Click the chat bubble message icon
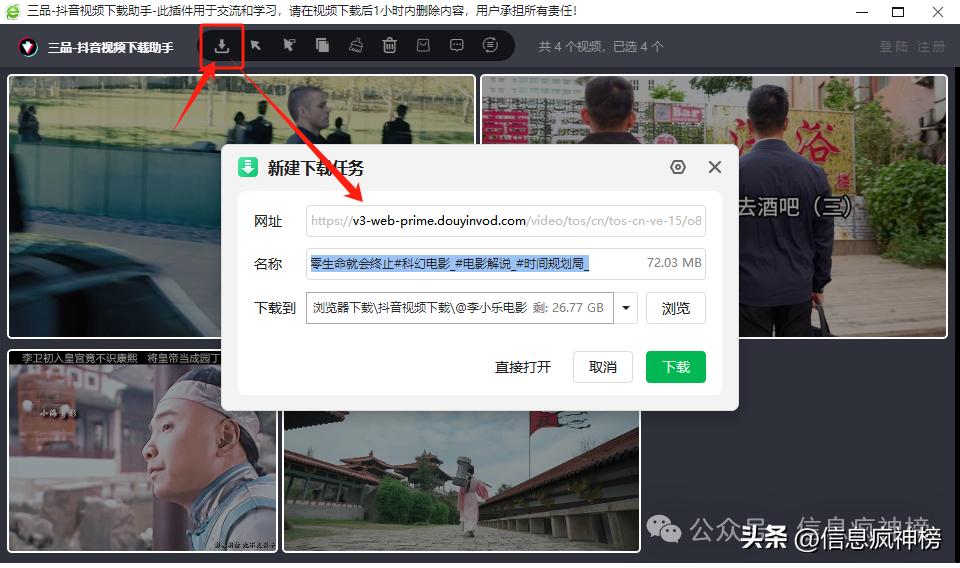Image resolution: width=960 pixels, height=568 pixels. [457, 45]
